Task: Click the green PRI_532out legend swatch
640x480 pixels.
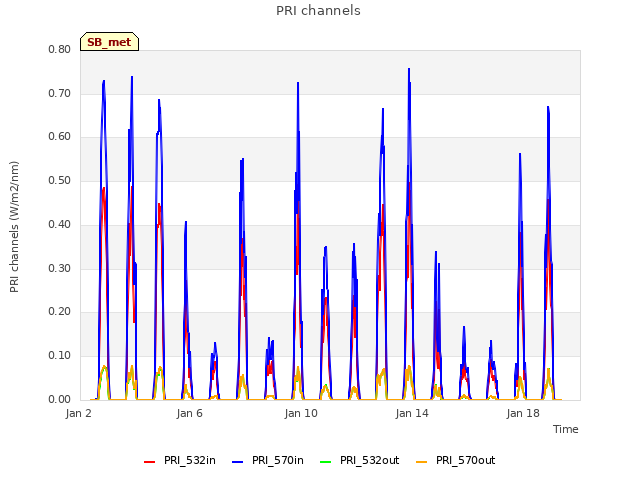Action: click(326, 462)
